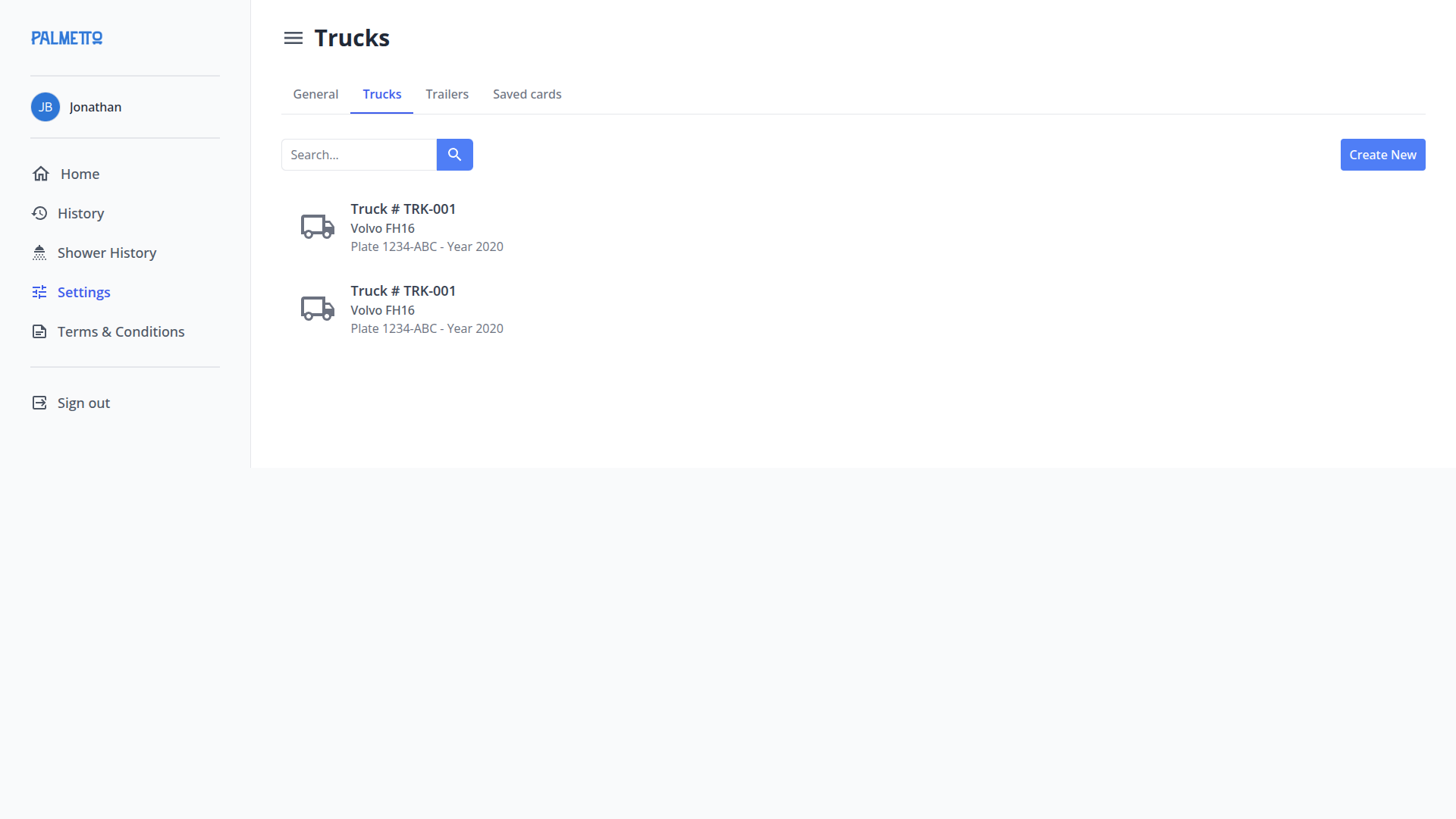Click the Home house icon
The image size is (1456, 819).
pyautogui.click(x=41, y=174)
